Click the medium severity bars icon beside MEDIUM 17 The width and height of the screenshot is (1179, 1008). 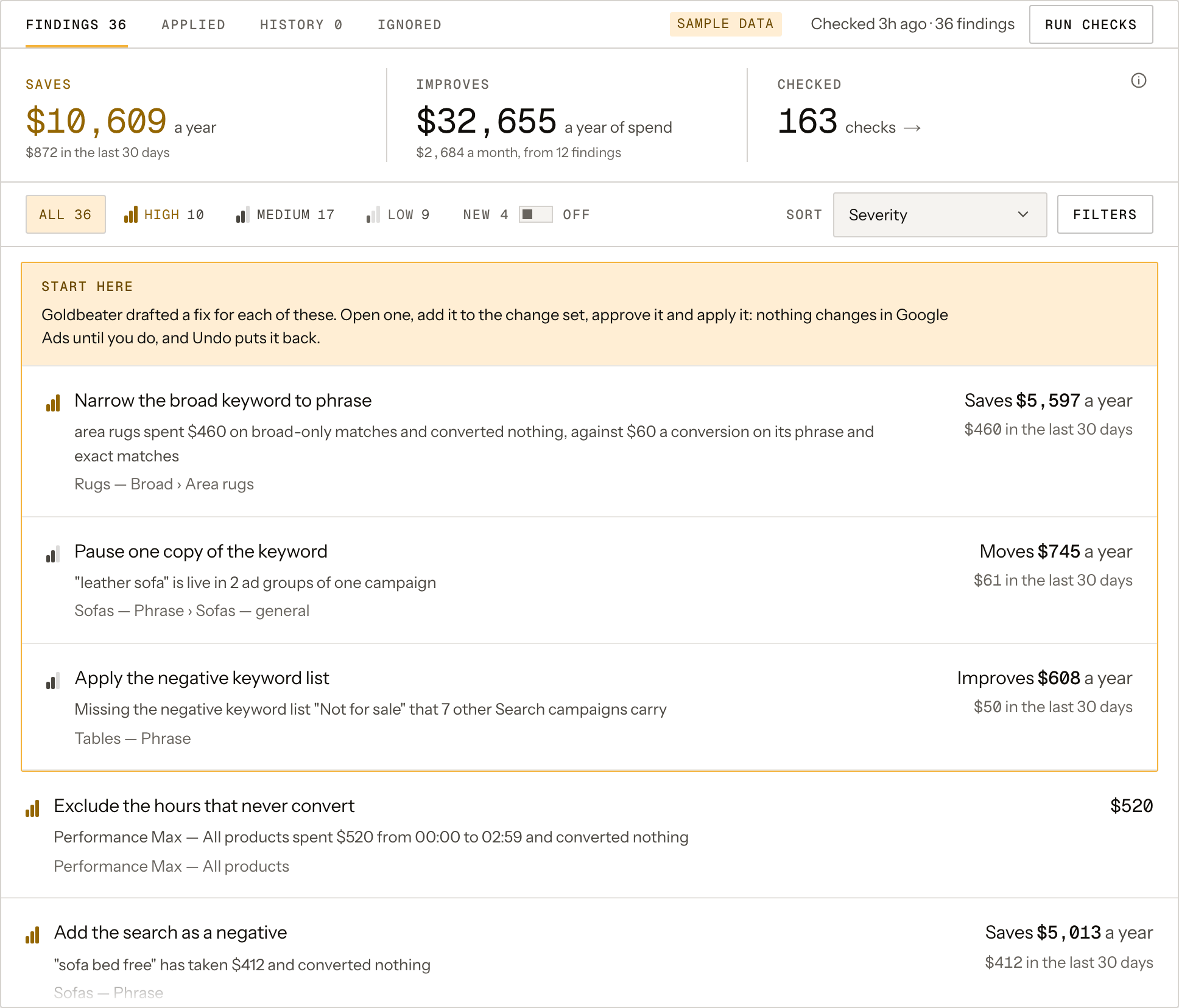pos(242,214)
